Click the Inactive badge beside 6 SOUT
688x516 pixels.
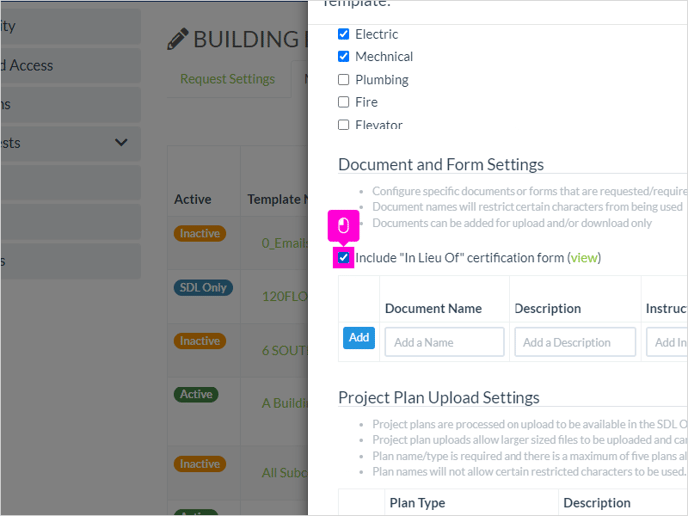[x=200, y=341]
